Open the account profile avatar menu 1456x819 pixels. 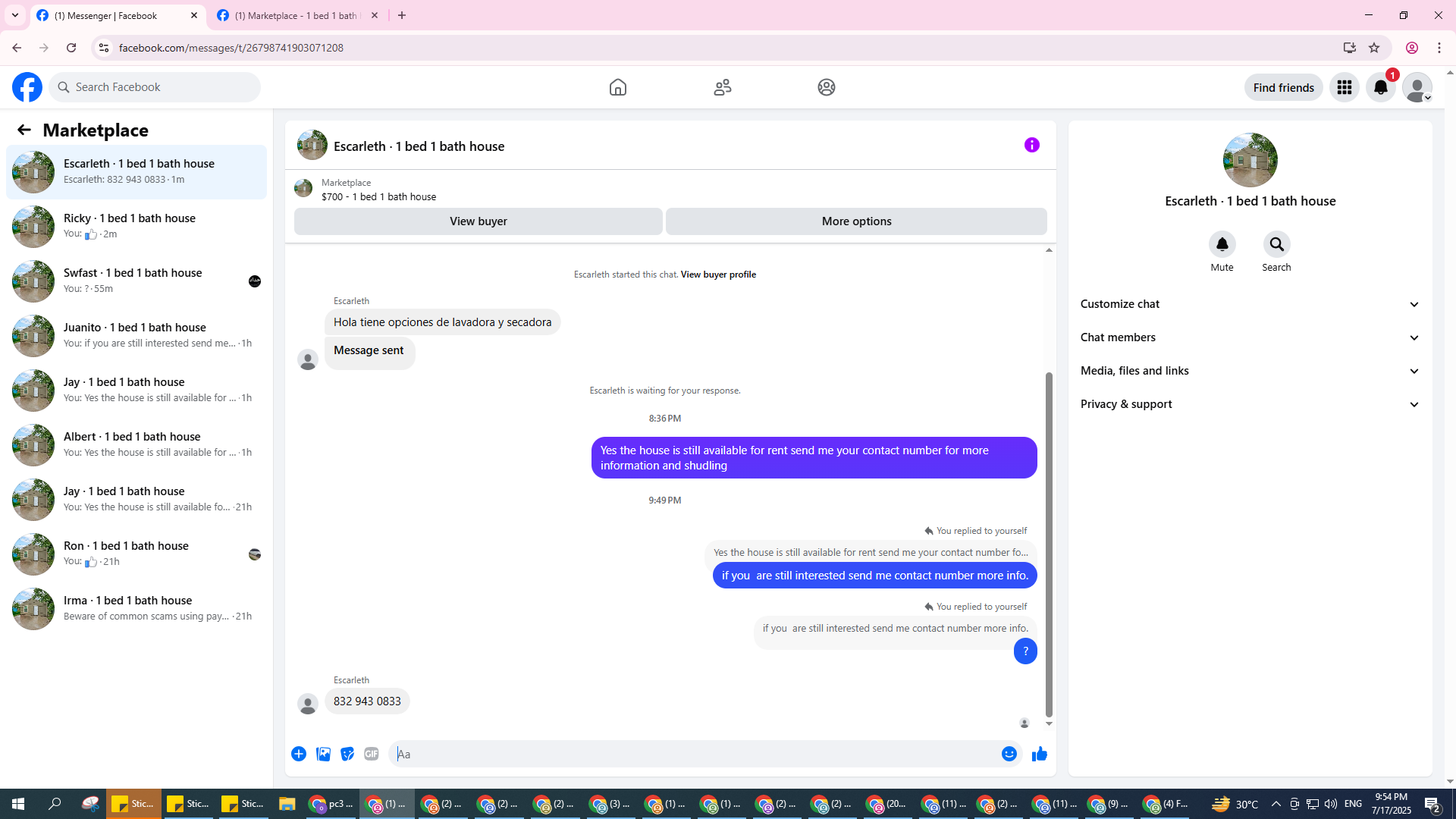click(1417, 87)
